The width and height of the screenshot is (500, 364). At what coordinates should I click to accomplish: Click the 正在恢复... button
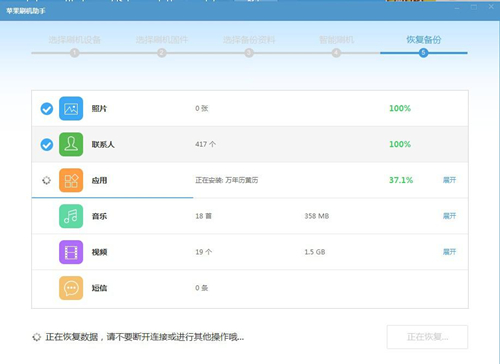point(427,337)
